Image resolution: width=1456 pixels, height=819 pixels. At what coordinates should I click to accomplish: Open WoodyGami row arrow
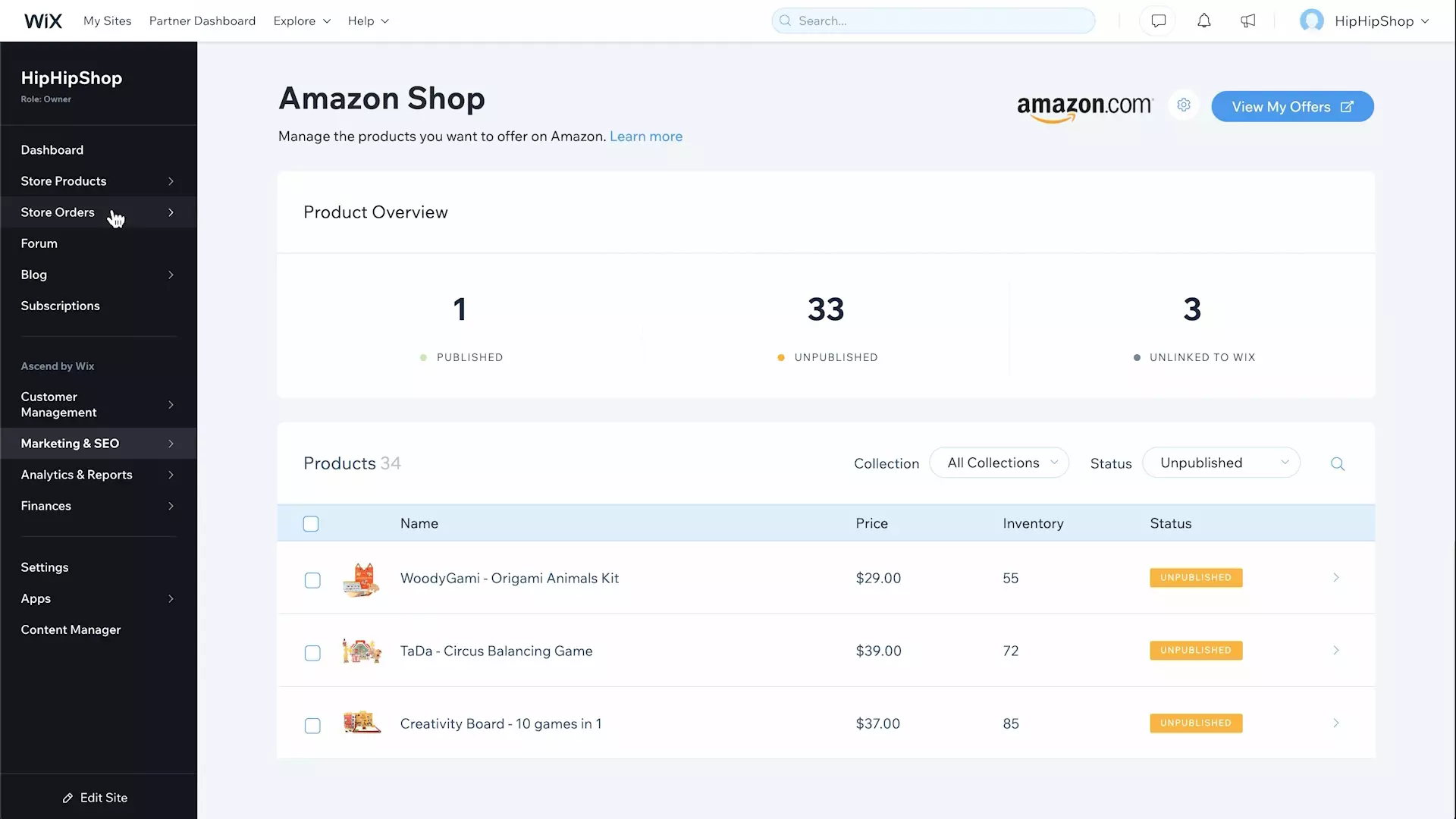tap(1336, 578)
